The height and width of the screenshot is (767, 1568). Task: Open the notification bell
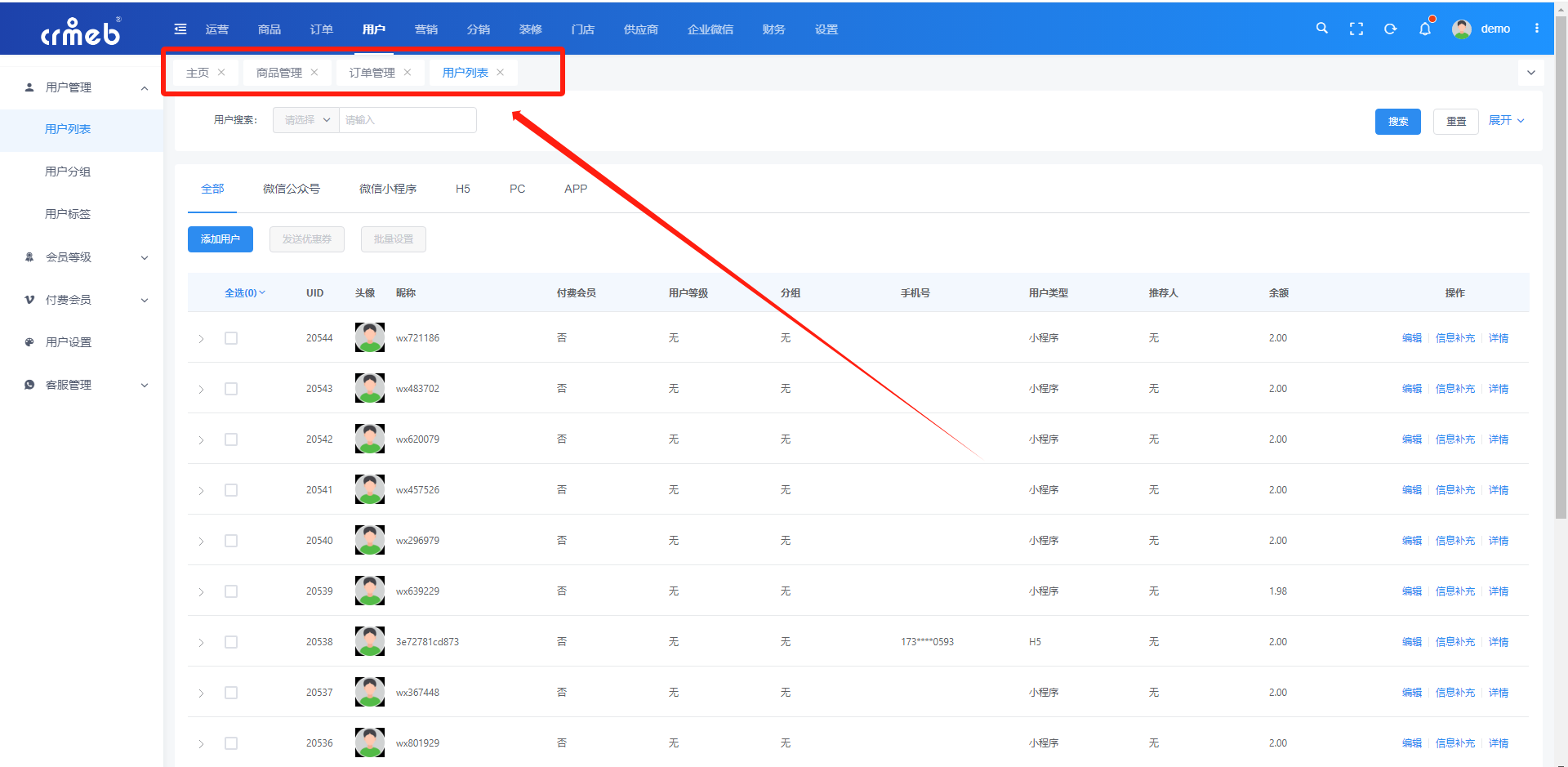coord(1425,29)
